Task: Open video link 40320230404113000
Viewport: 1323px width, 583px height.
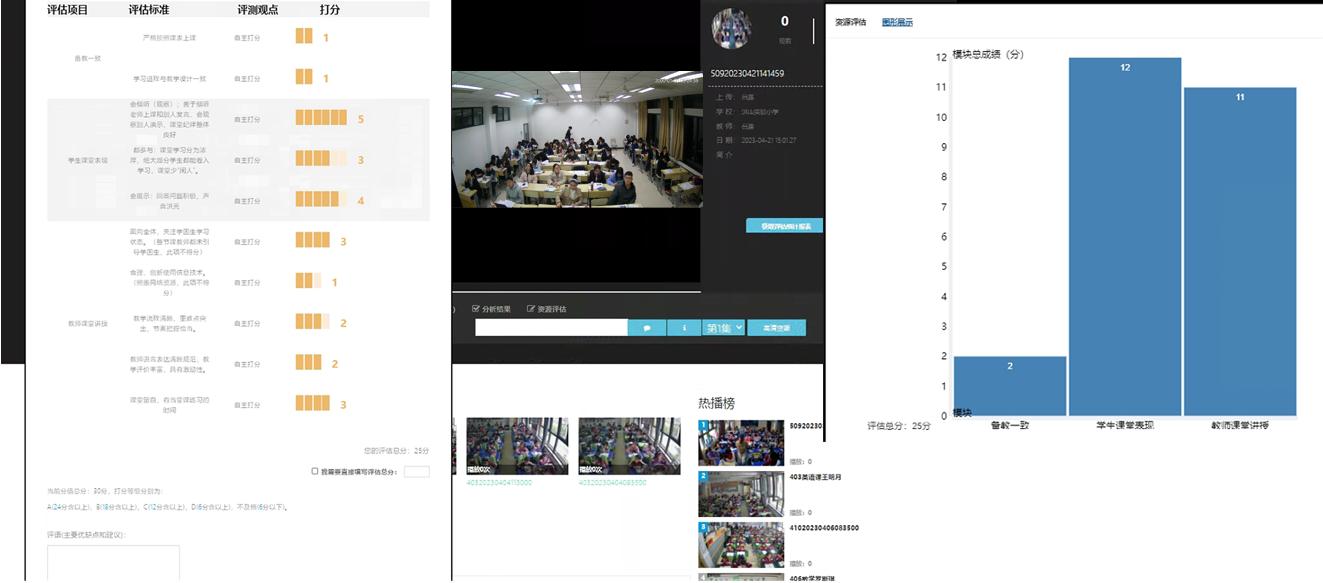Action: pos(499,482)
